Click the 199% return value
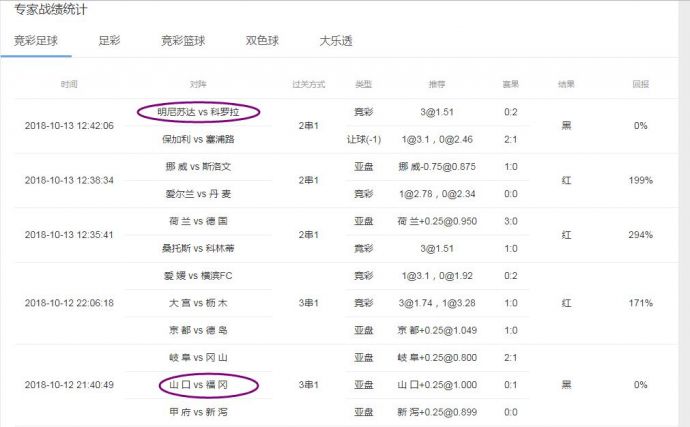The width and height of the screenshot is (690, 427). tap(641, 180)
